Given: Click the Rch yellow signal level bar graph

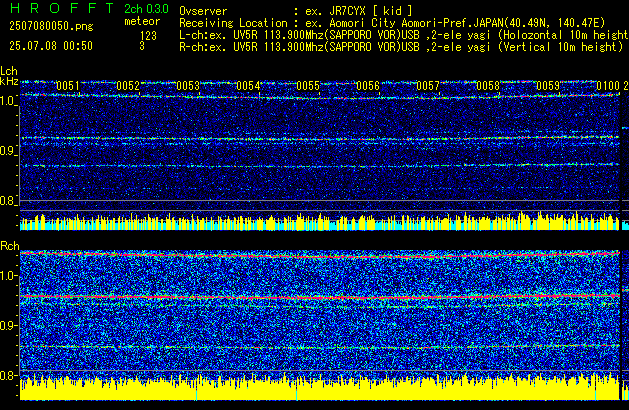Looking at the screenshot, I should coord(320,386).
